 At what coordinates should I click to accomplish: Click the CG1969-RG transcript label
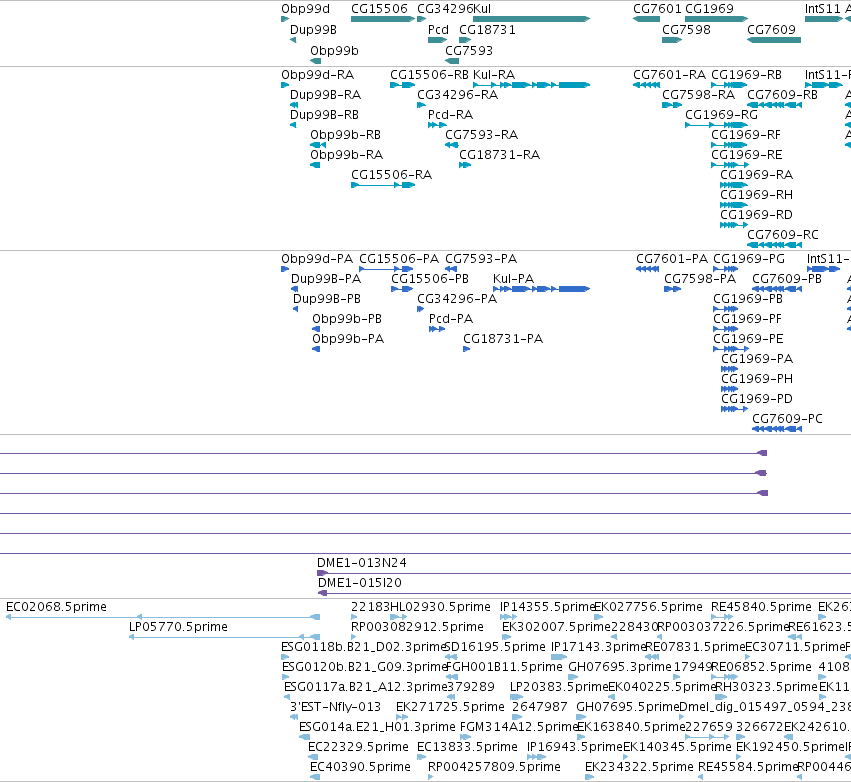click(721, 115)
